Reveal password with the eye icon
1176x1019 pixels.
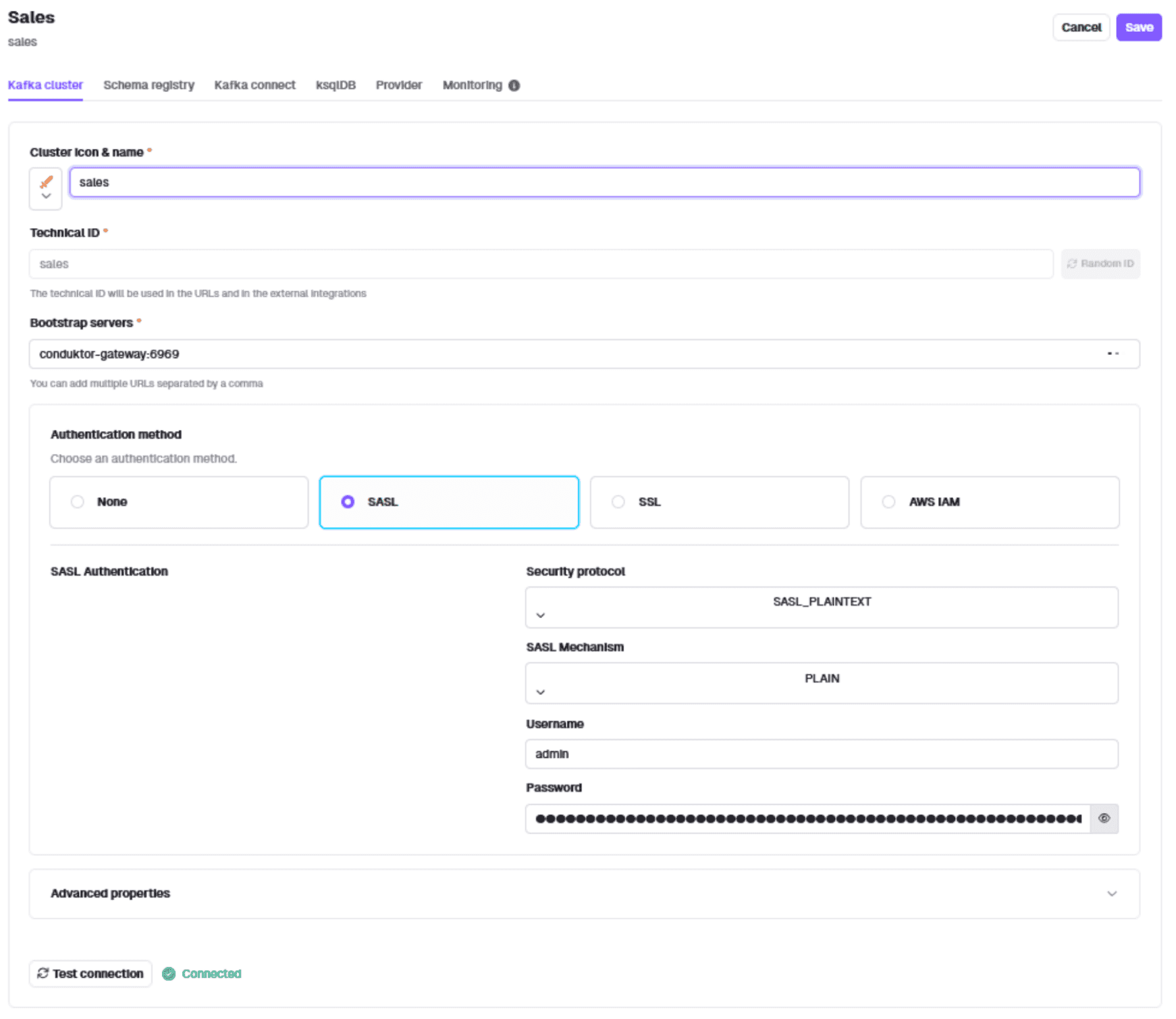click(1104, 819)
